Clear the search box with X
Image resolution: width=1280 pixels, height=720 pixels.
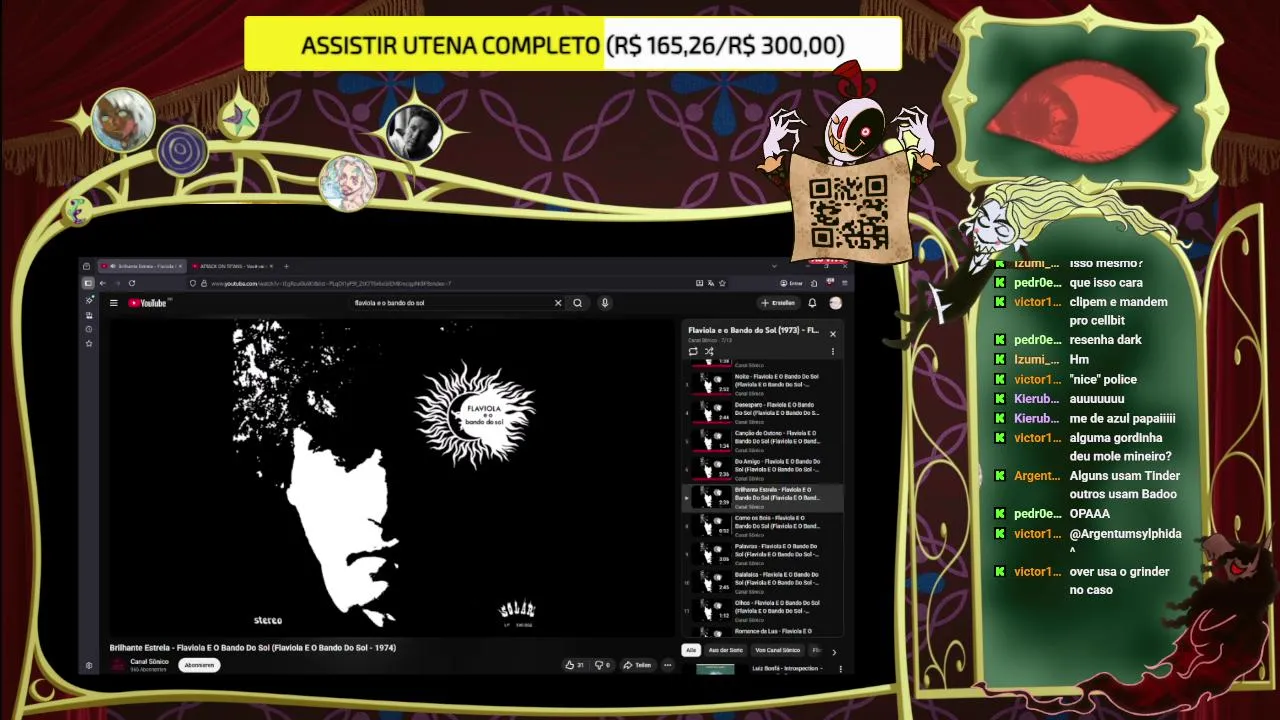(558, 303)
